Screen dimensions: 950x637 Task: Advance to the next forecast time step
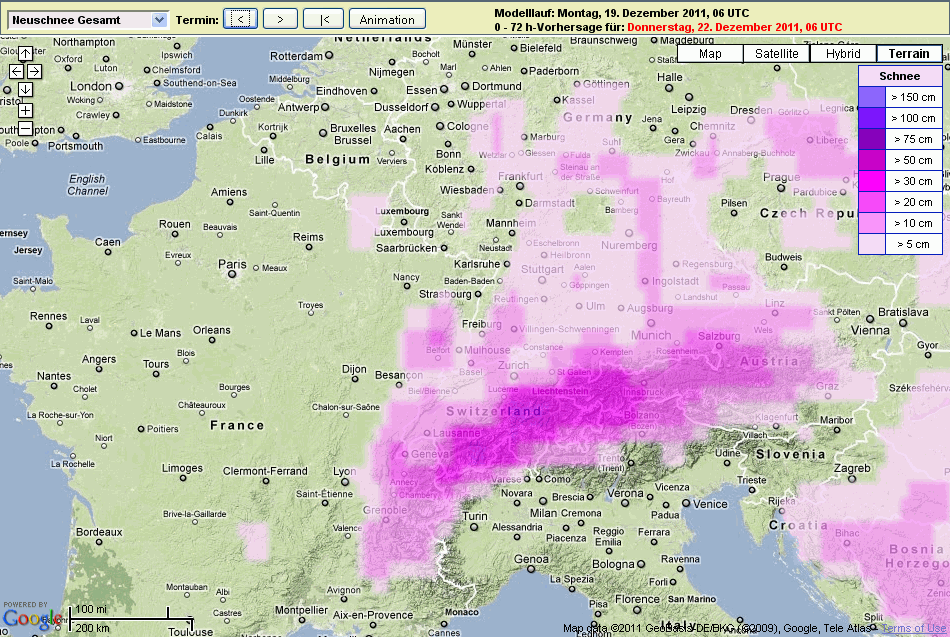(280, 19)
